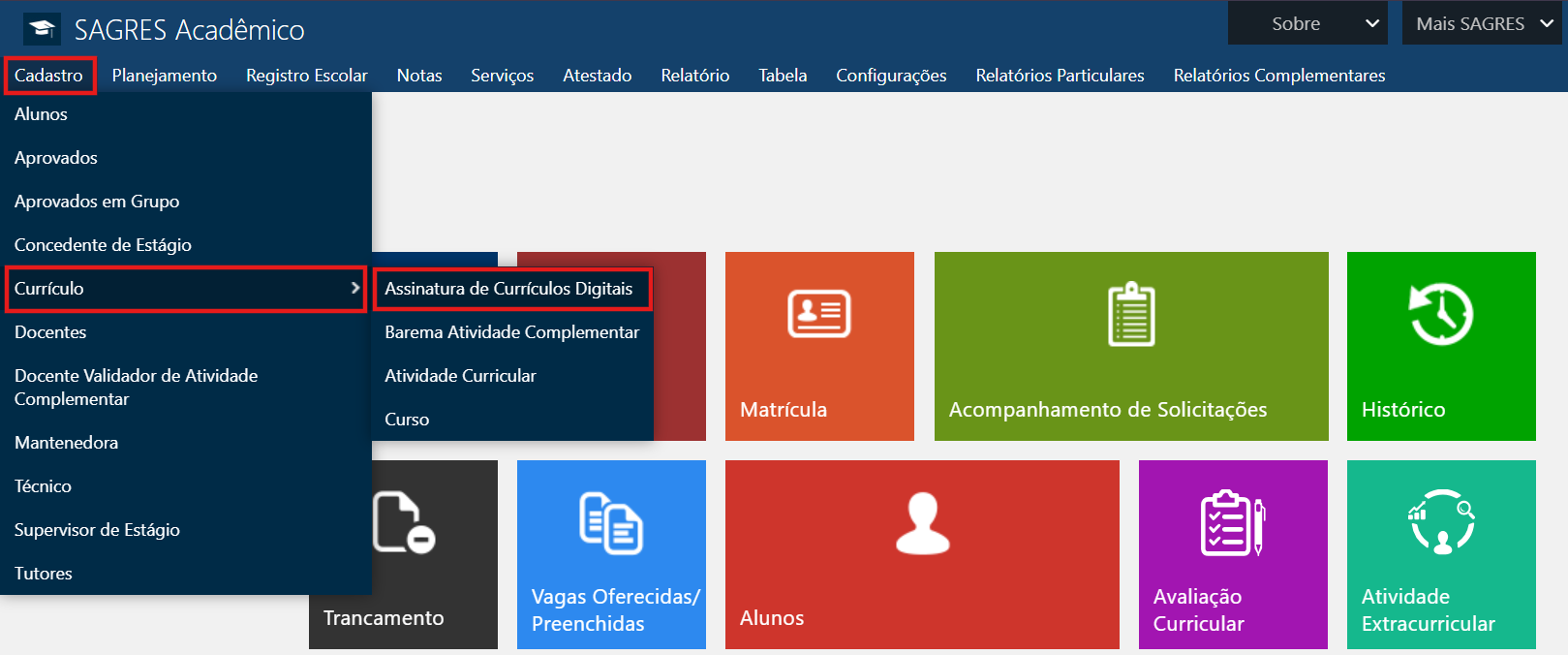Click the Trancamento document minus icon
This screenshot has width=1568, height=655.
pyautogui.click(x=404, y=522)
